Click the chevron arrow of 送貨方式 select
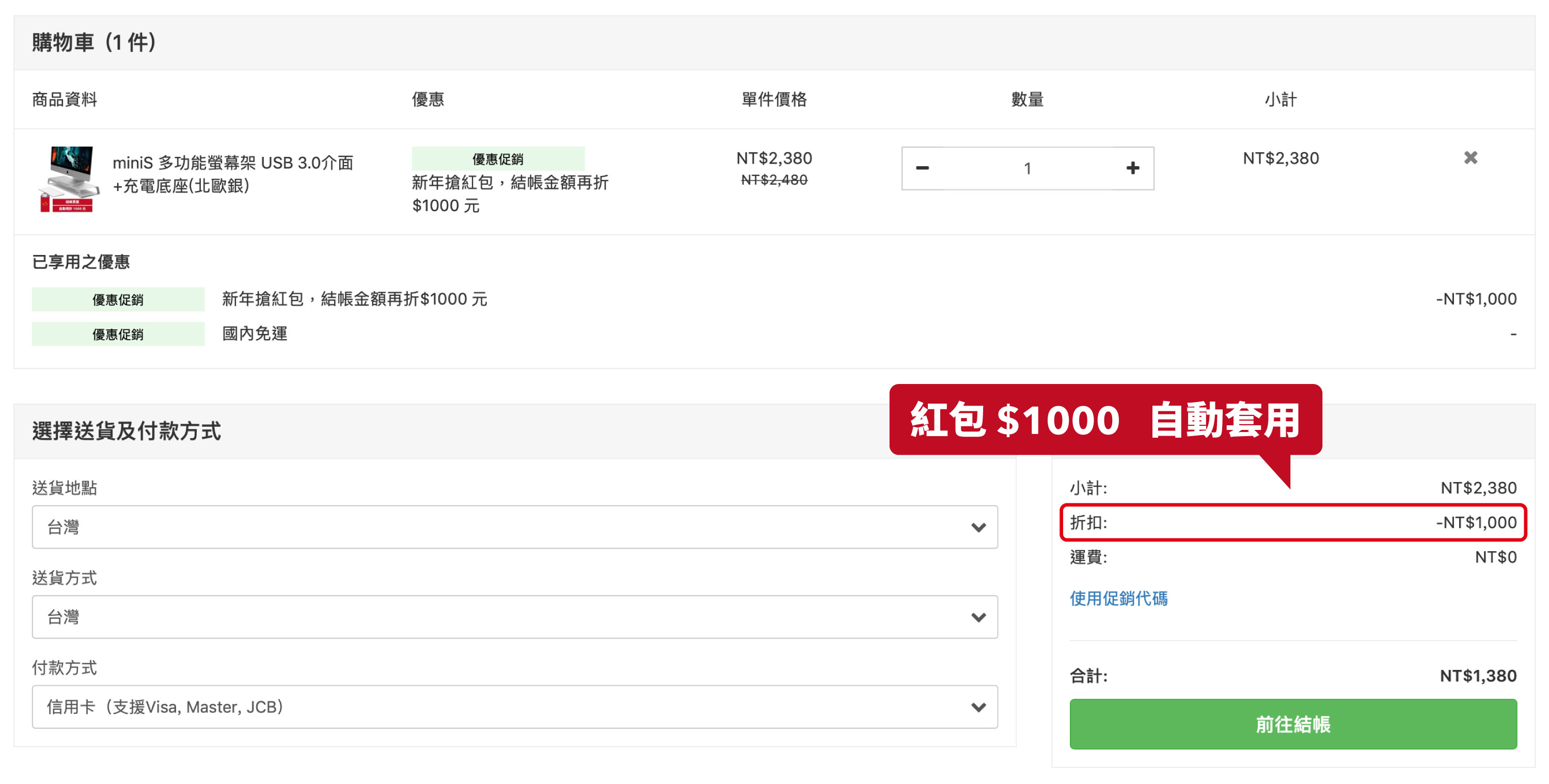This screenshot has height=784, width=1549. (978, 617)
